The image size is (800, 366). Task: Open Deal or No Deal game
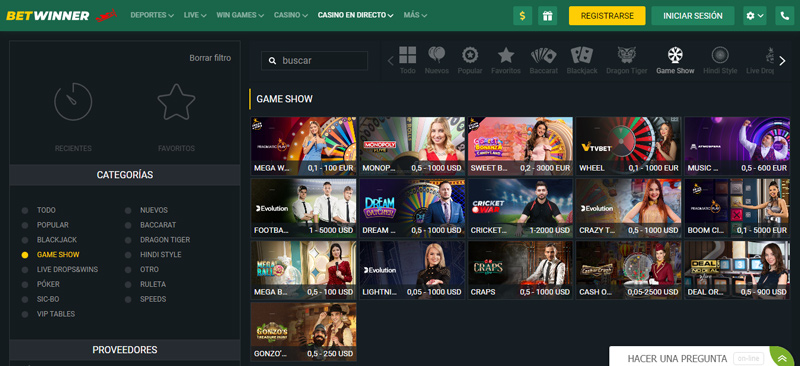(737, 270)
